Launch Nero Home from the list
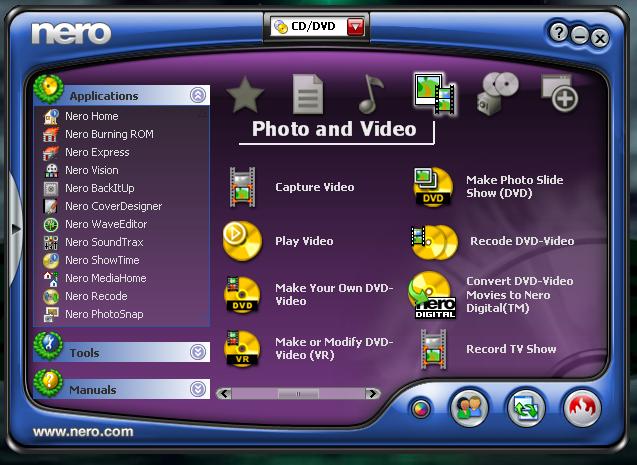This screenshot has width=637, height=465. (91, 116)
